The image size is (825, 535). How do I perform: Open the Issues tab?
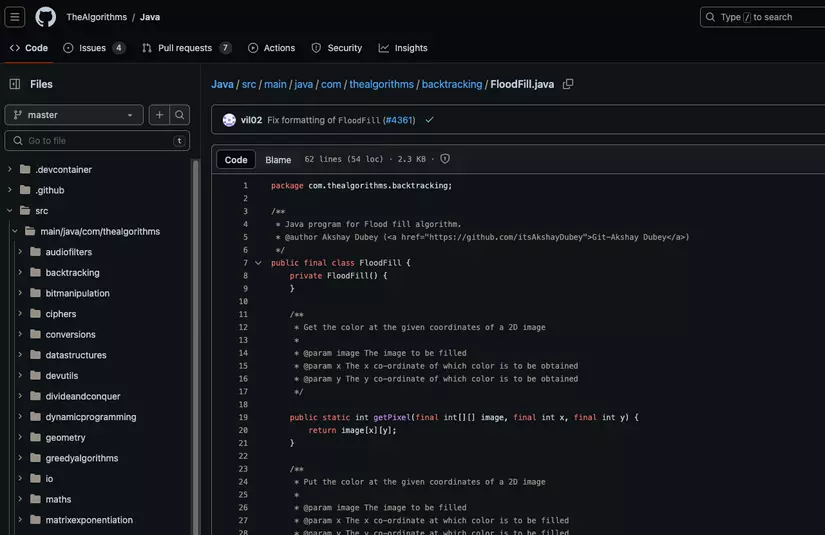pyautogui.click(x=94, y=48)
